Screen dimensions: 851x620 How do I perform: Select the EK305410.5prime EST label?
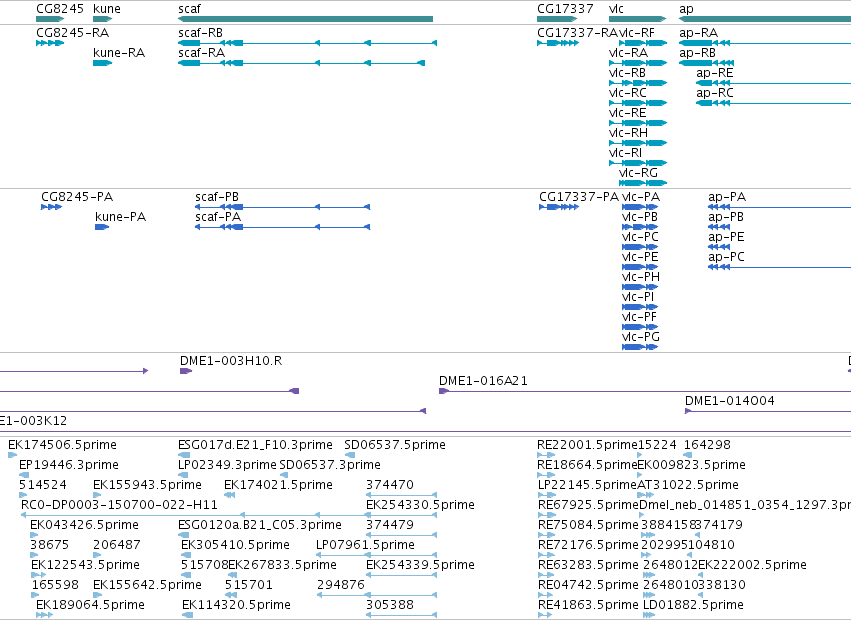click(236, 545)
